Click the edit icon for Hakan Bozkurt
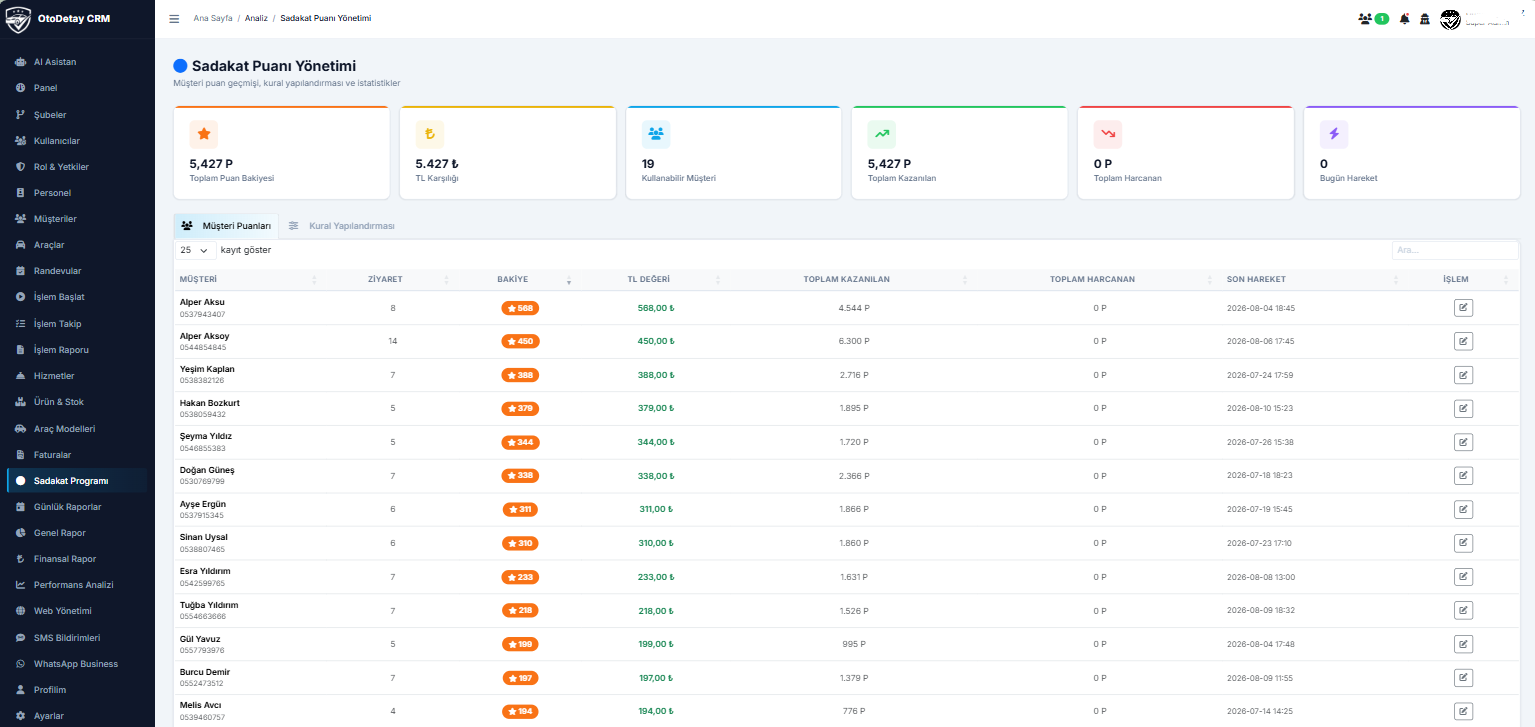Image resolution: width=1535 pixels, height=727 pixels. (1463, 408)
